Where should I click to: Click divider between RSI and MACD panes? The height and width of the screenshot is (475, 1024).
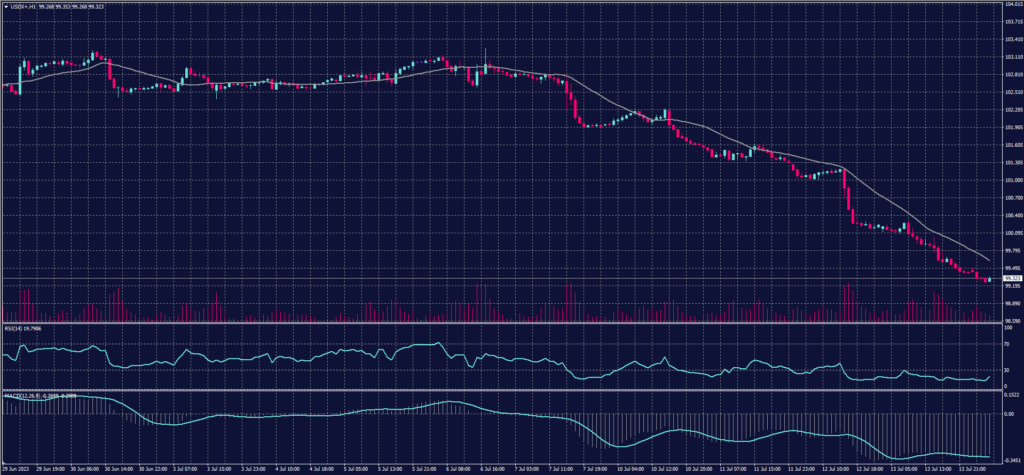(x=500, y=390)
